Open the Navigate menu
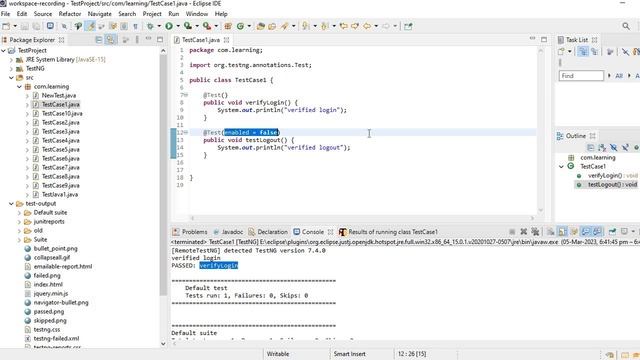 pos(100,14)
